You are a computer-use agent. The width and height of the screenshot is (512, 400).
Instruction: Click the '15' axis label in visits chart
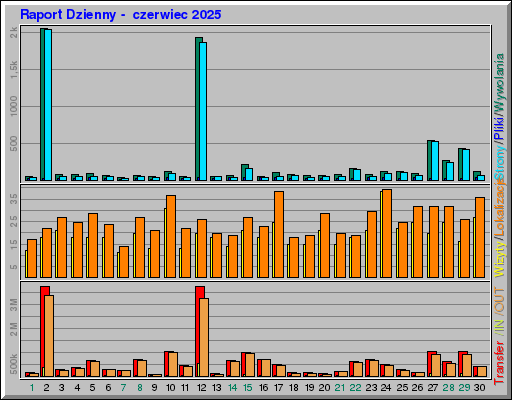tap(14, 244)
